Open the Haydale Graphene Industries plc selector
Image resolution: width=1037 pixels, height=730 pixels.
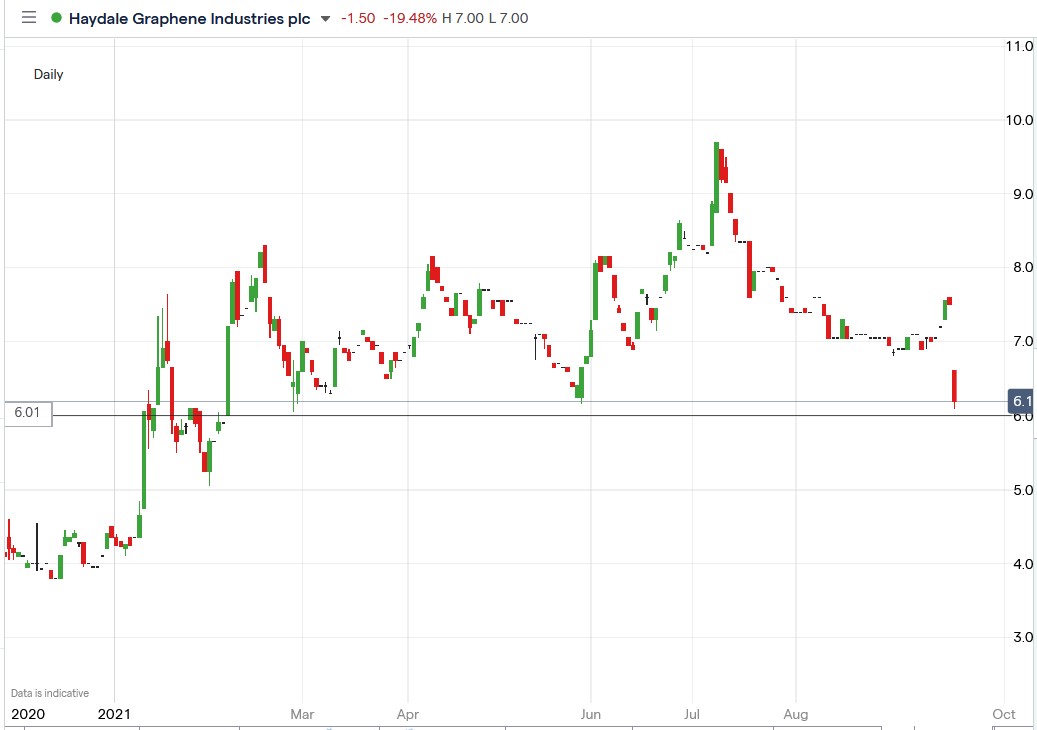click(189, 19)
